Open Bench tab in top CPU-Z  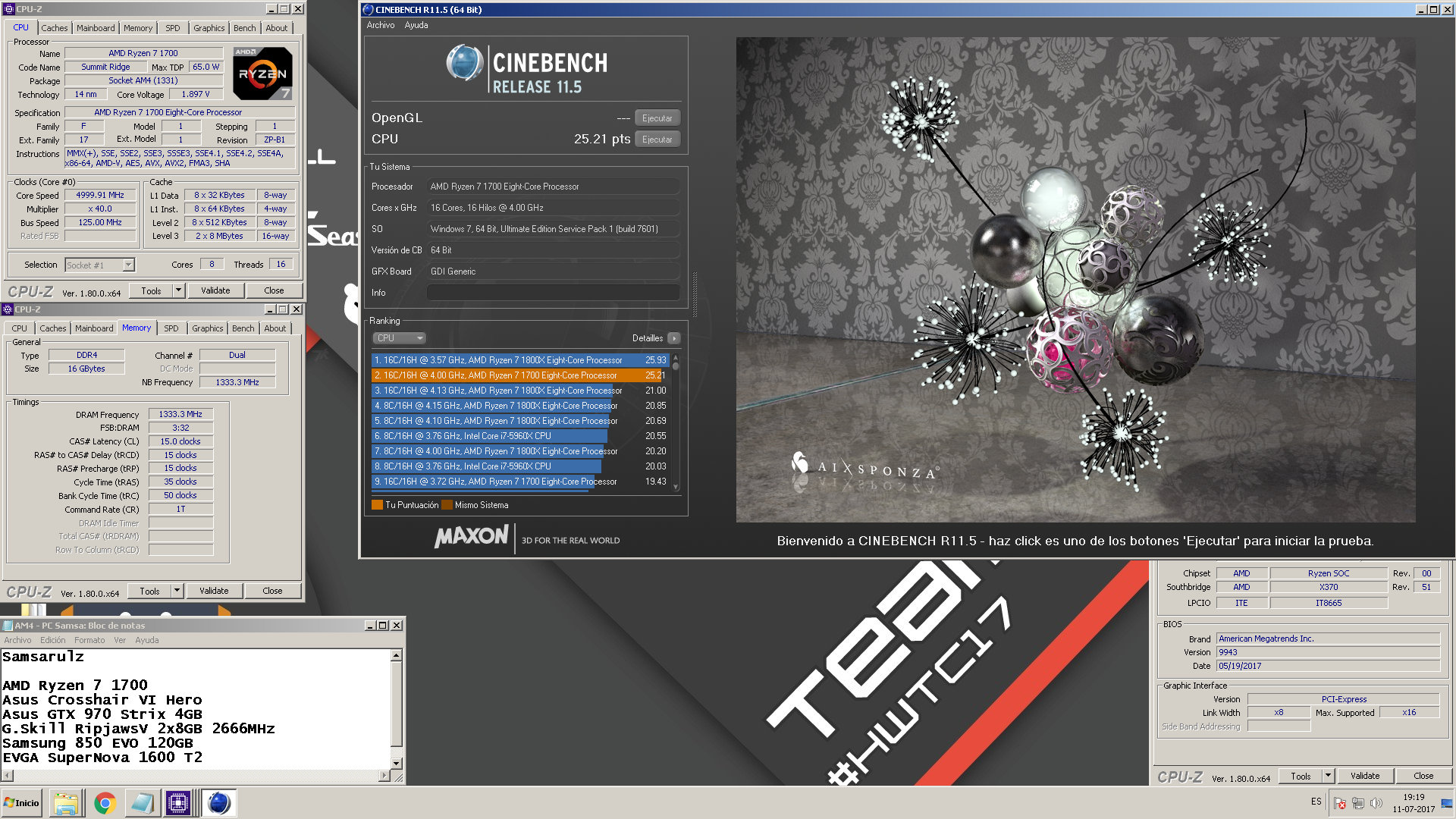tap(245, 28)
